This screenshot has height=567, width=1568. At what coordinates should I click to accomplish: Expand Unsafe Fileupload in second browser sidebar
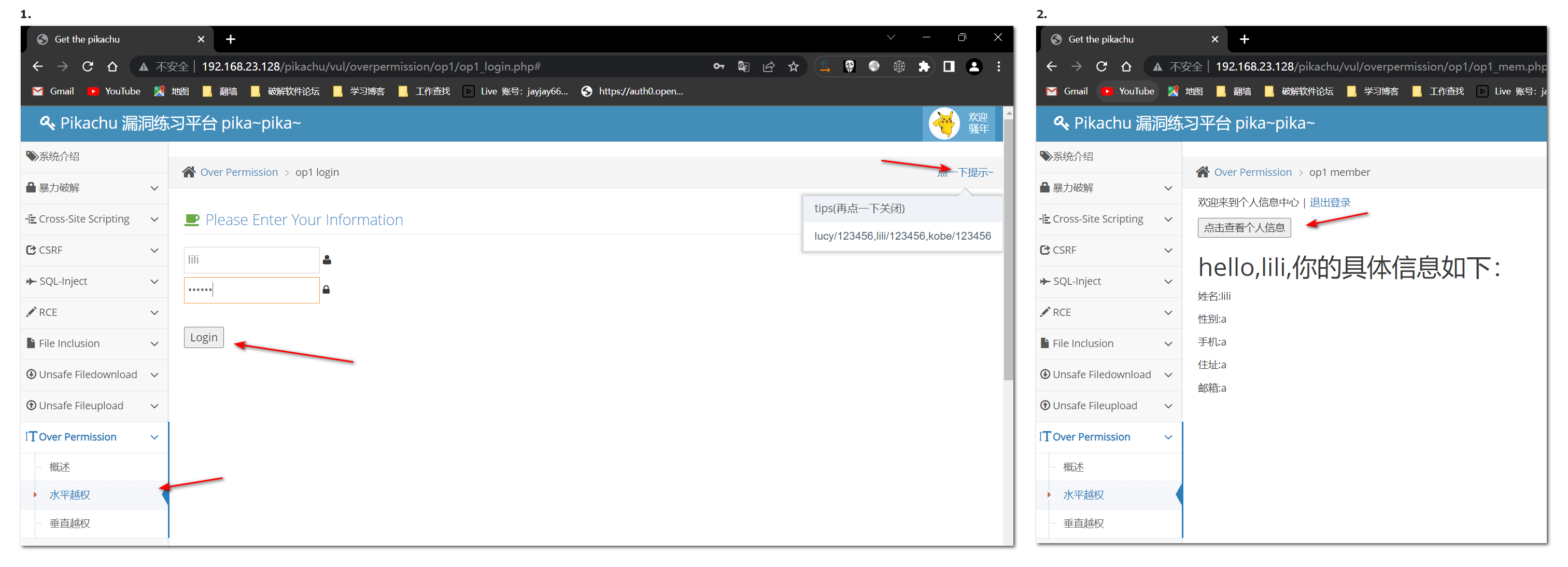(x=1108, y=406)
